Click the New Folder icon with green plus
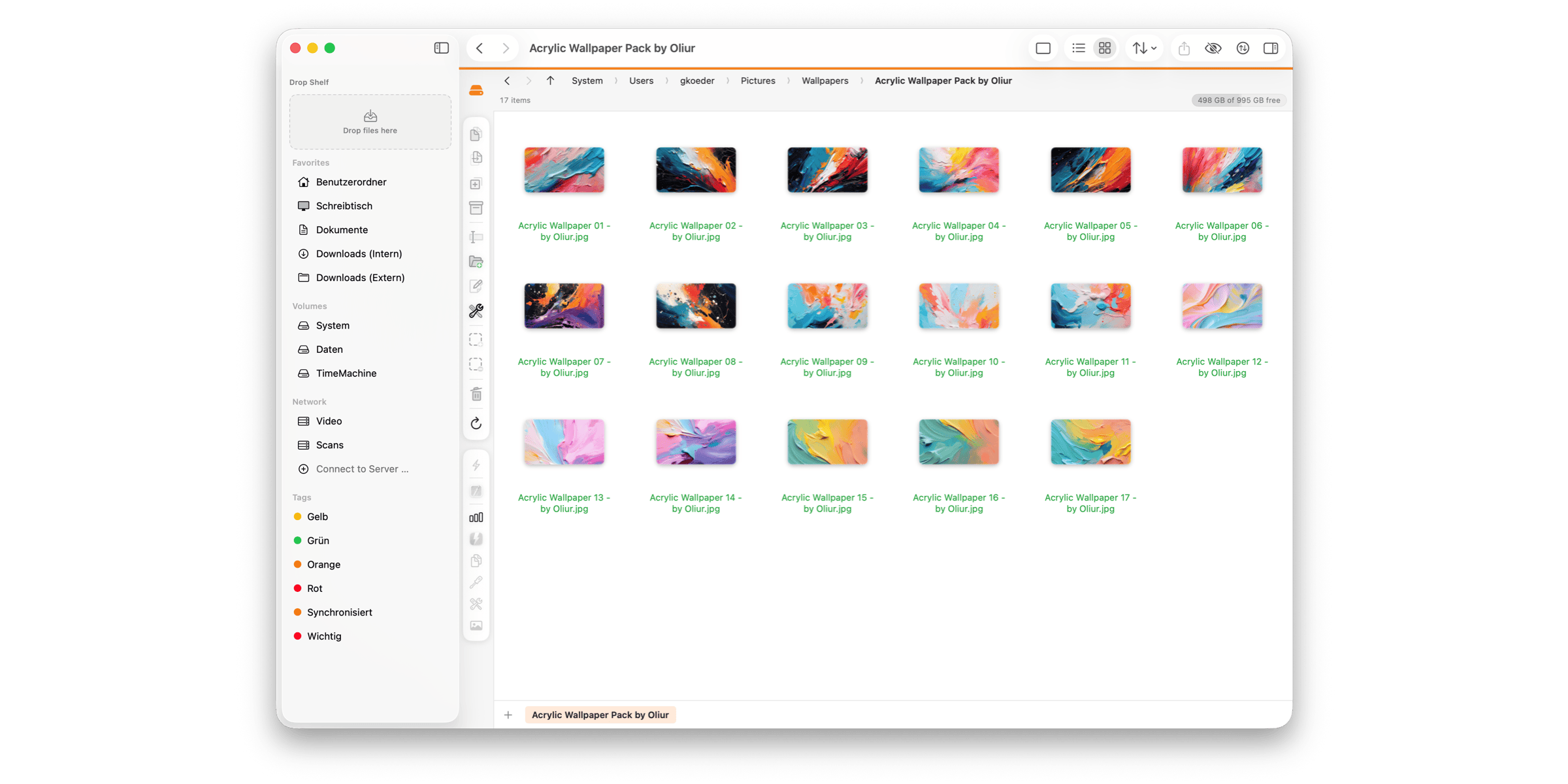 [476, 262]
